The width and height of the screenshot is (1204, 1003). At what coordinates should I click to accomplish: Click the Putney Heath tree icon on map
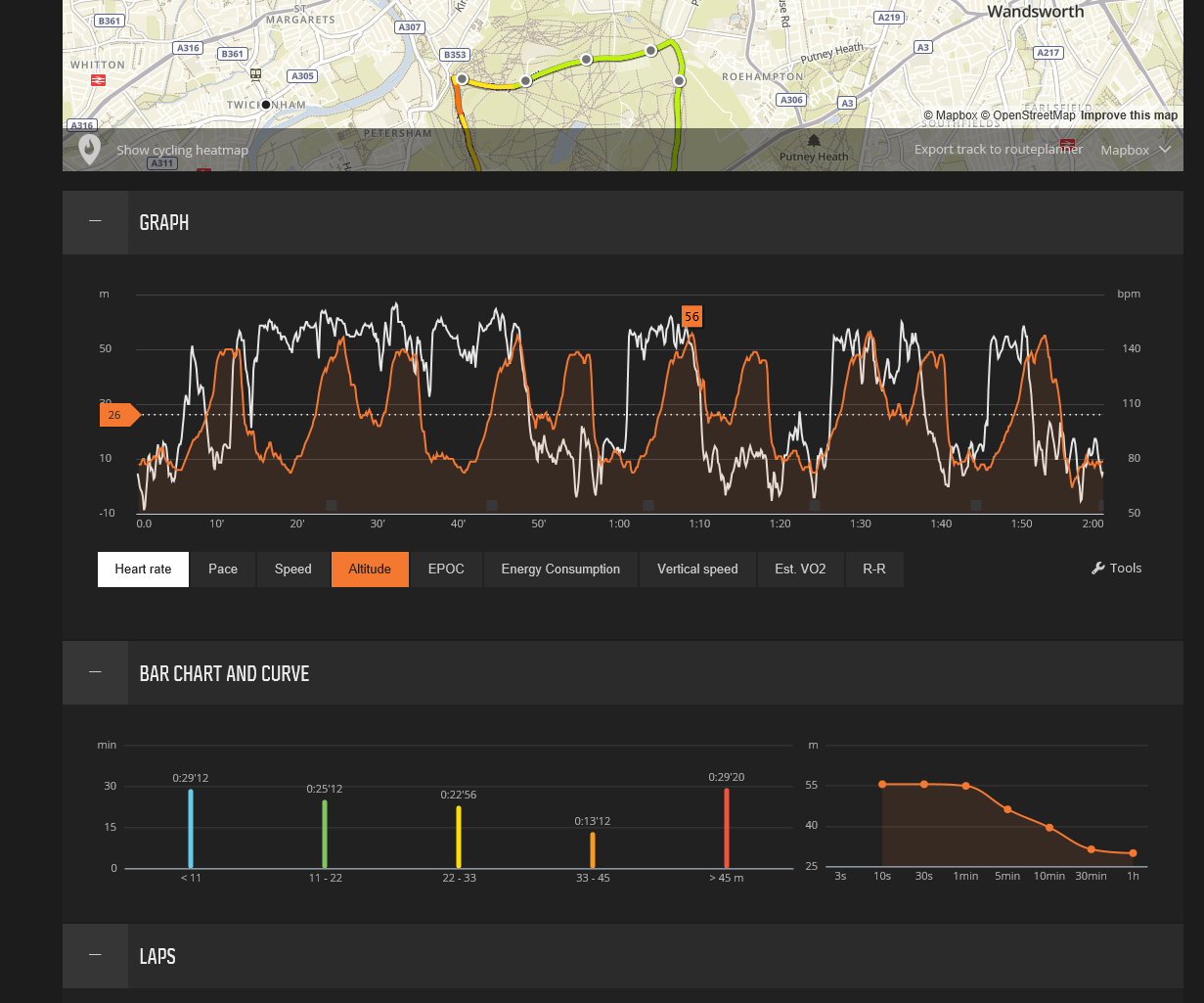(x=815, y=141)
